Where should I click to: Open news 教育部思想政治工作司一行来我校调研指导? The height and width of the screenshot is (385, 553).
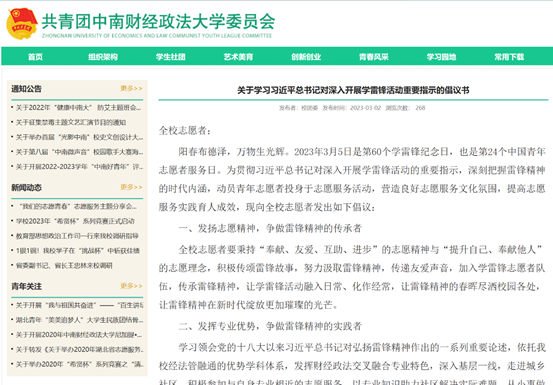(77, 236)
